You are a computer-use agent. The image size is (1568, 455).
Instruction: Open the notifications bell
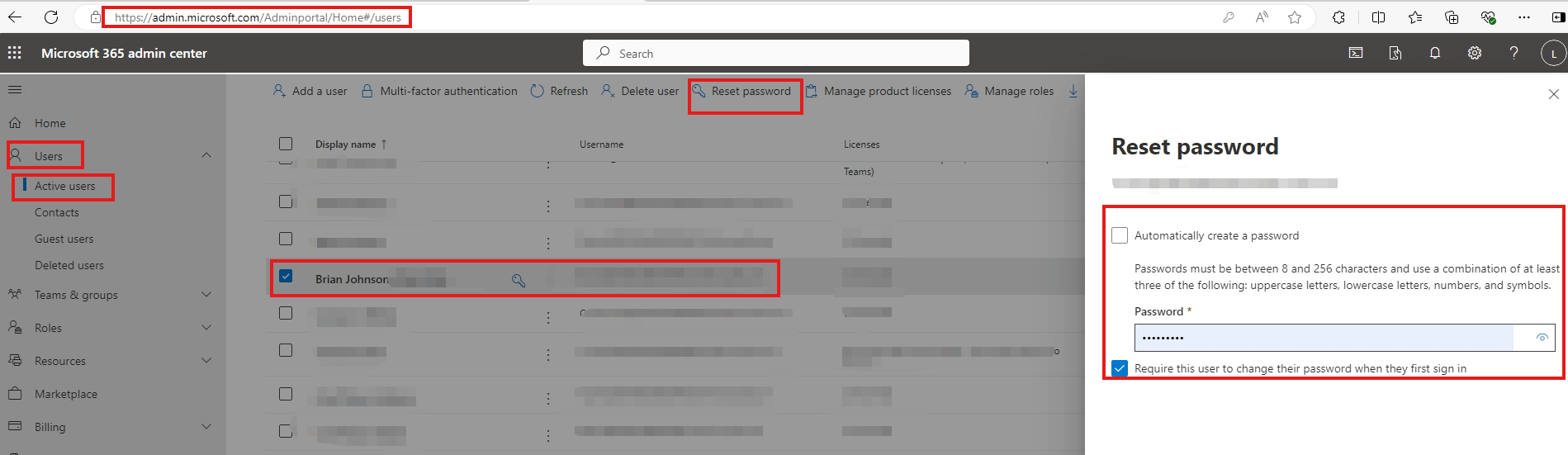click(1435, 53)
